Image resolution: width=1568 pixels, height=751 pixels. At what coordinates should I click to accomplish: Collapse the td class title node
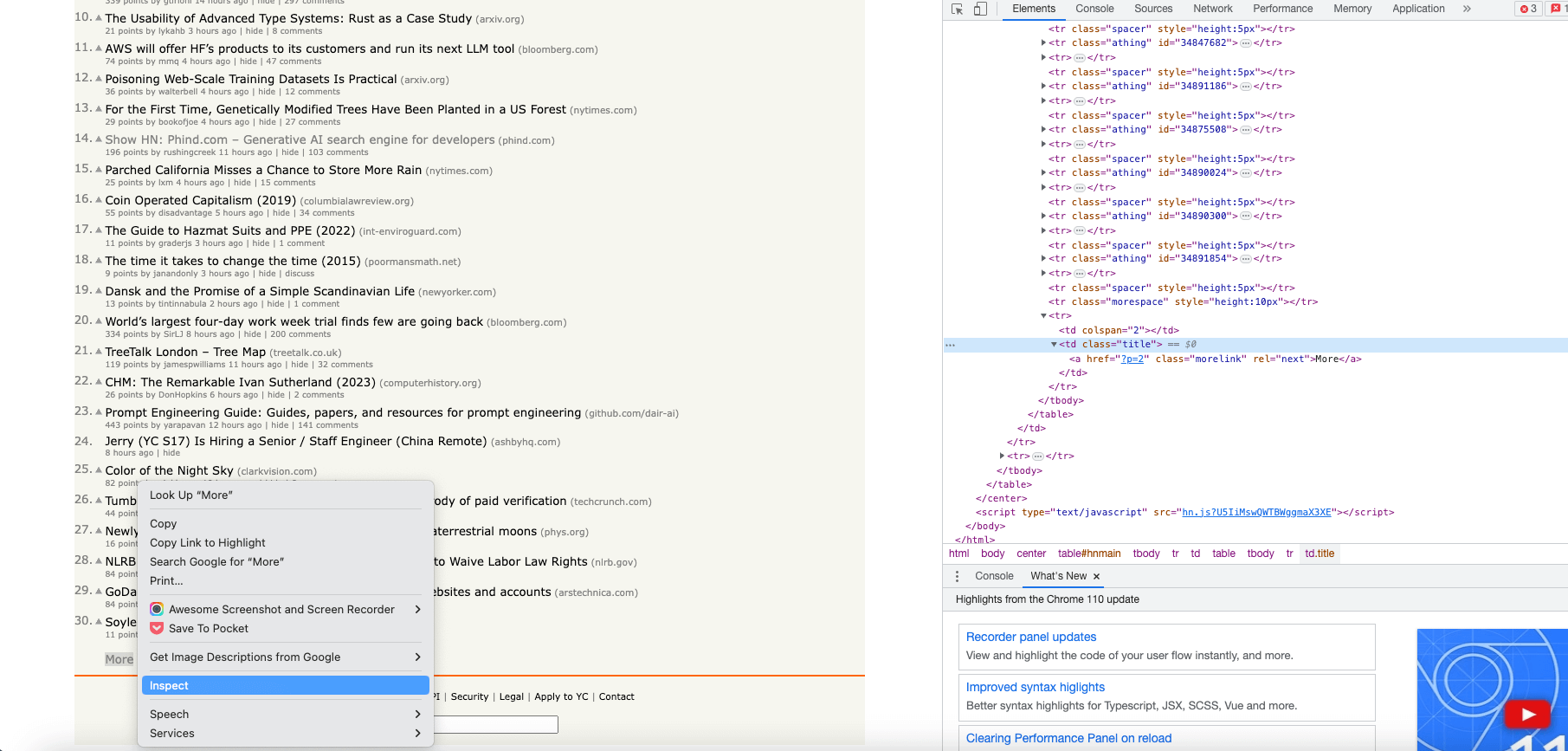tap(1054, 344)
